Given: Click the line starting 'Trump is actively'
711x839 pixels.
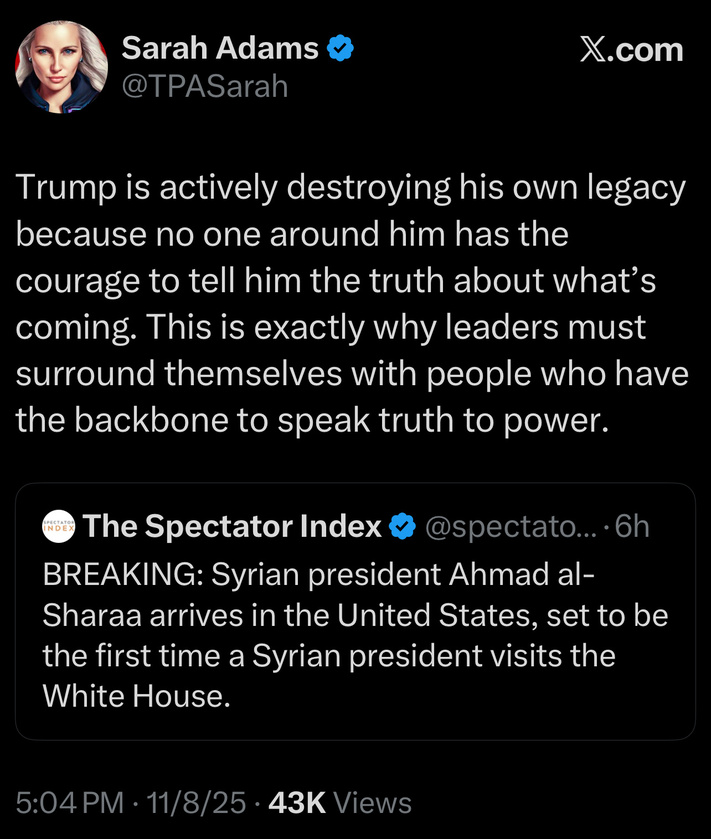Looking at the screenshot, I should (x=350, y=189).
